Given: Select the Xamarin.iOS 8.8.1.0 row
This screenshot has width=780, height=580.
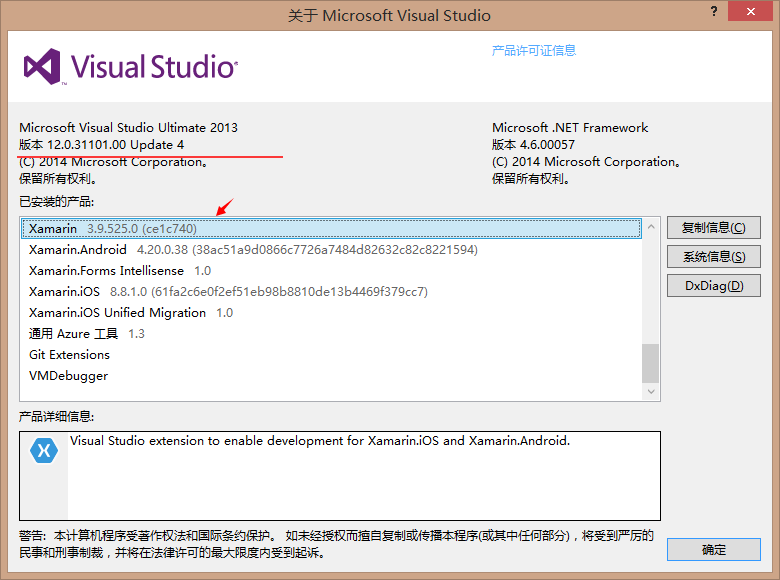Looking at the screenshot, I should (x=331, y=291).
